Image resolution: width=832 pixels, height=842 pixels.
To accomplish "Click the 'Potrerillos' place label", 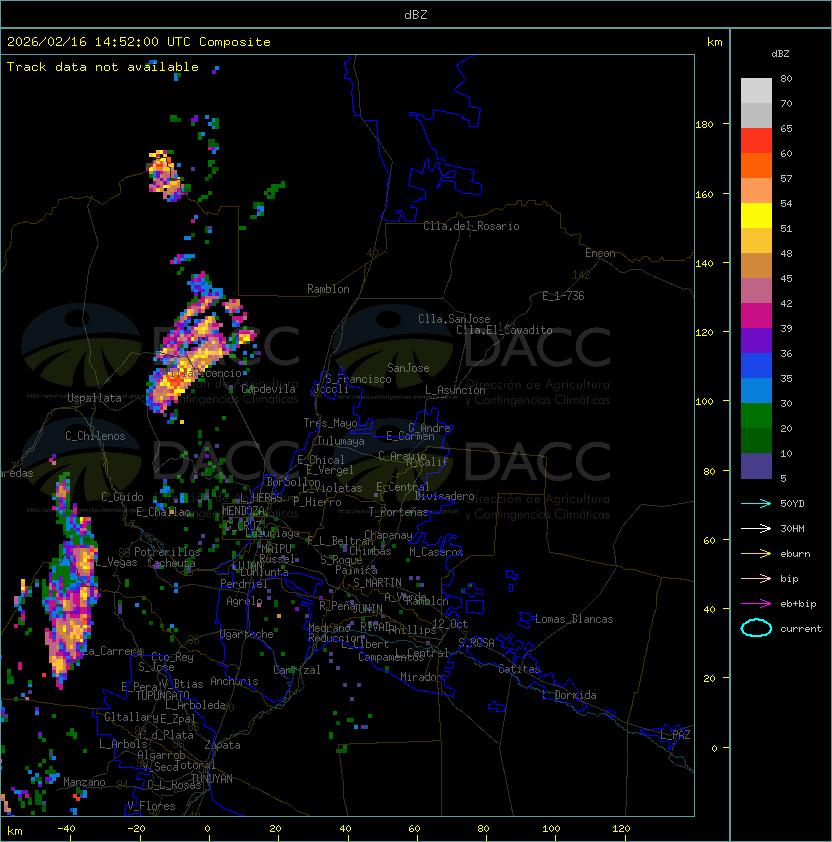I will 167,551.
